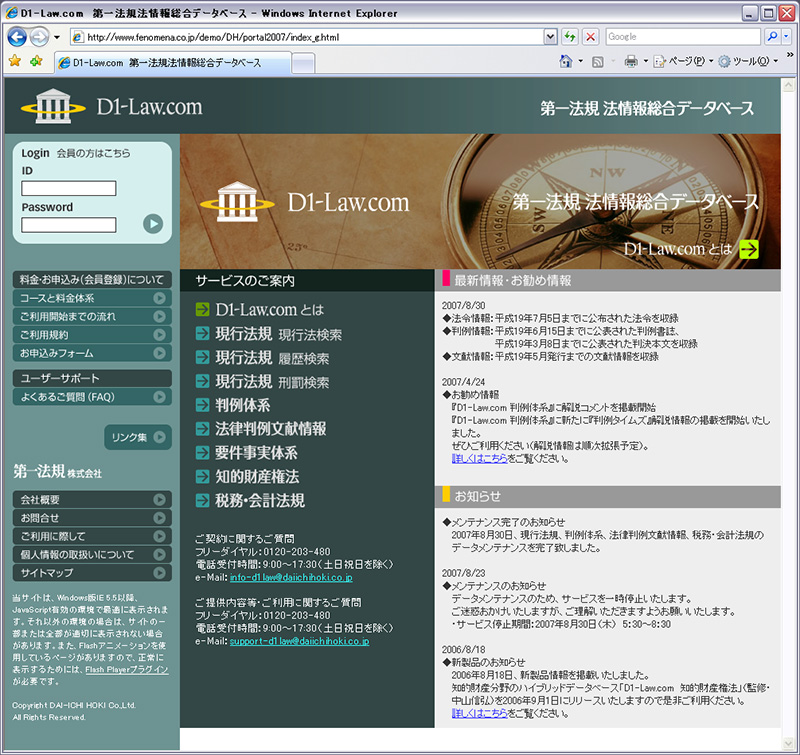The image size is (800, 755).
Task: Open the Print options dropdown arrow
Action: [x=645, y=62]
